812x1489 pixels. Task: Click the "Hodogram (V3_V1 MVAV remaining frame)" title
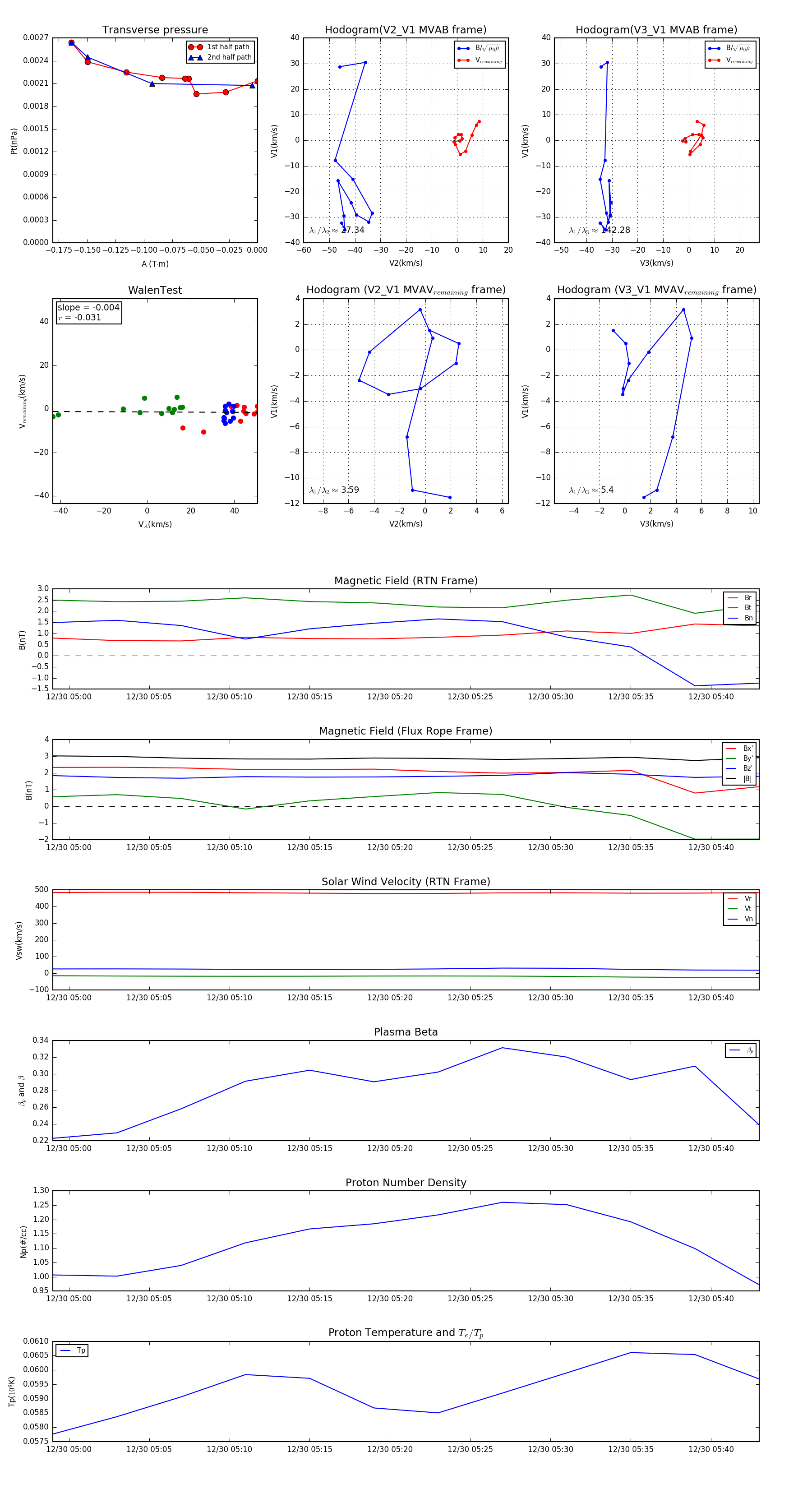click(x=656, y=290)
